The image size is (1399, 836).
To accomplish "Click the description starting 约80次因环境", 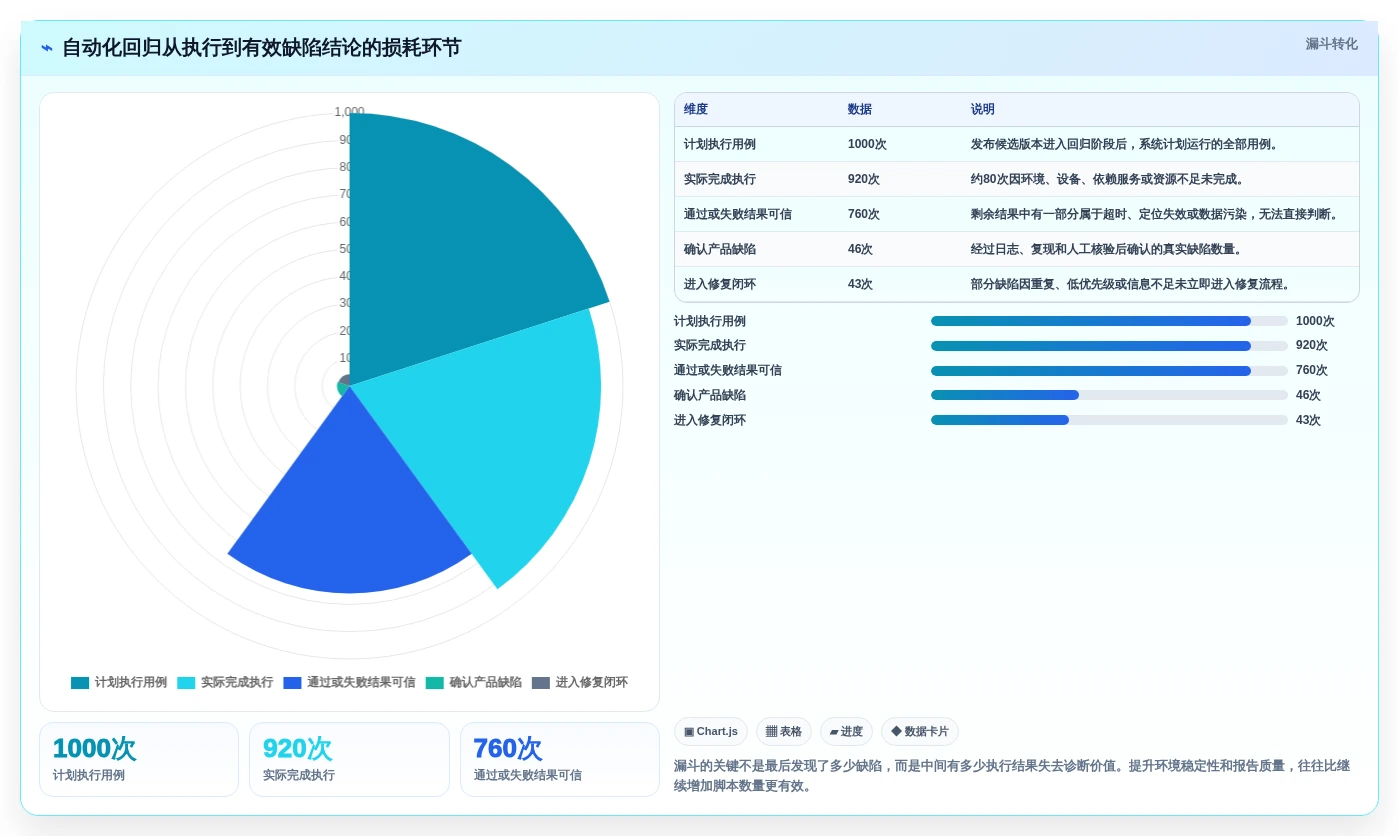I will click(1109, 180).
